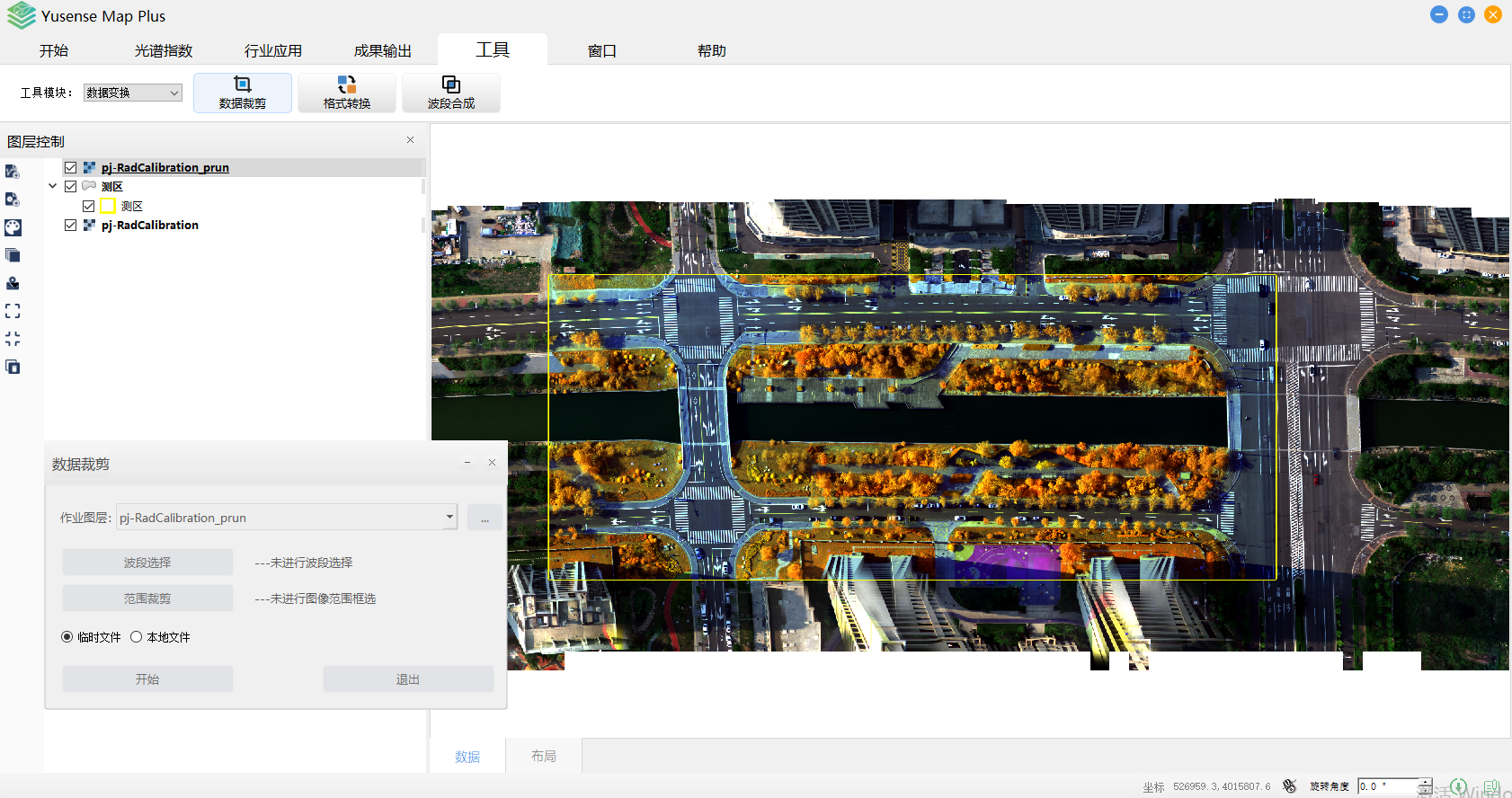Click the 波段选择 button
This screenshot has width=1512, height=798.
point(147,563)
